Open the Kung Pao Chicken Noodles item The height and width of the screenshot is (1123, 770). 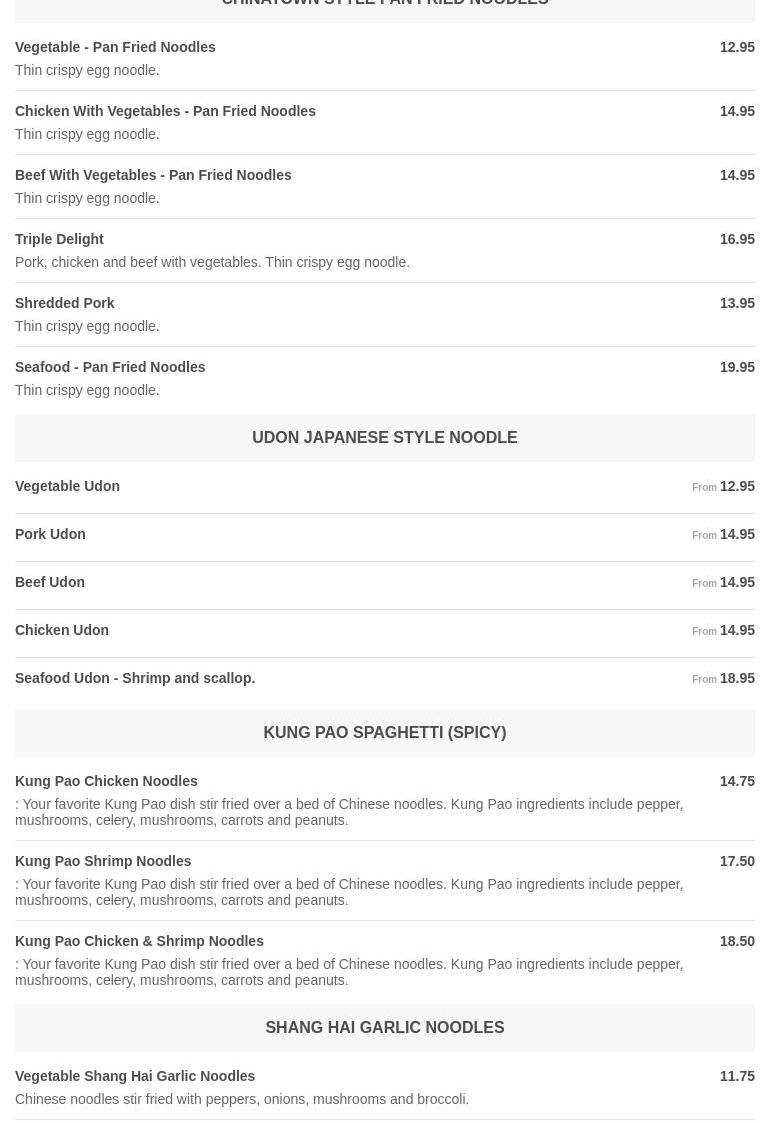(x=106, y=781)
